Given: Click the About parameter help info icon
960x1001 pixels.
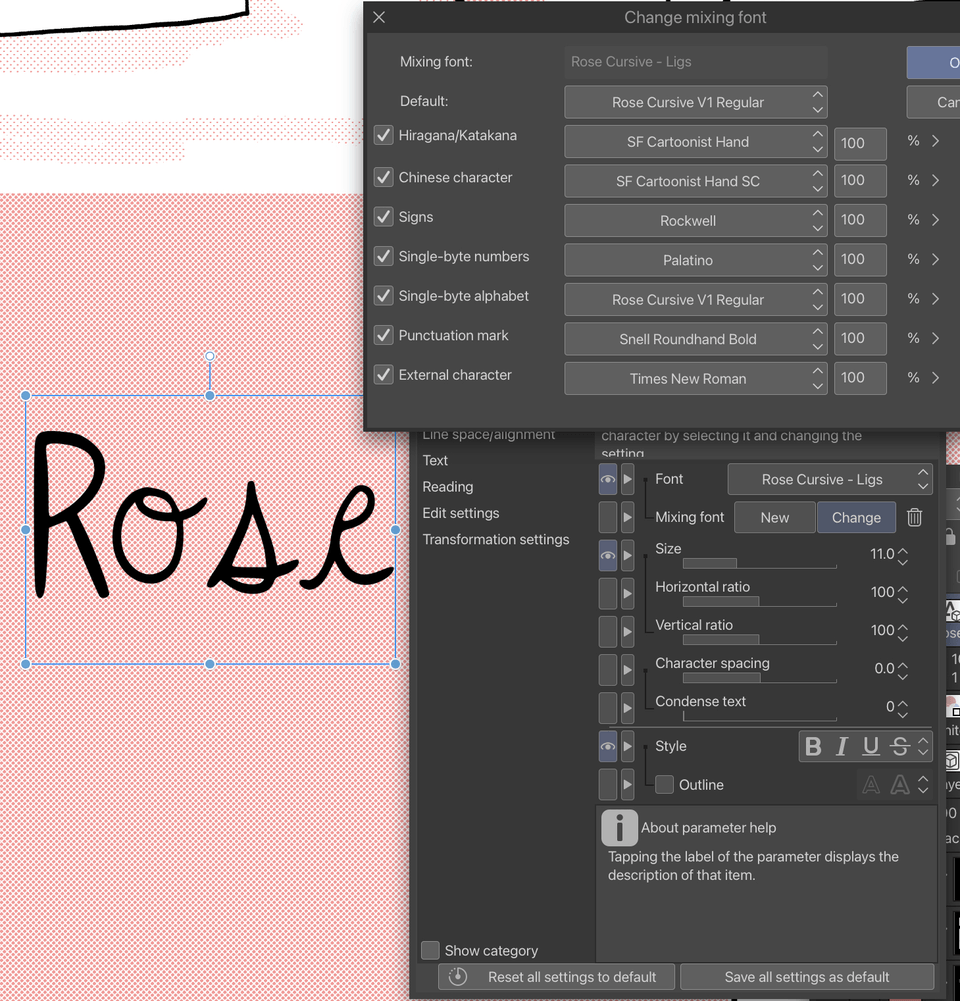Looking at the screenshot, I should click(619, 828).
